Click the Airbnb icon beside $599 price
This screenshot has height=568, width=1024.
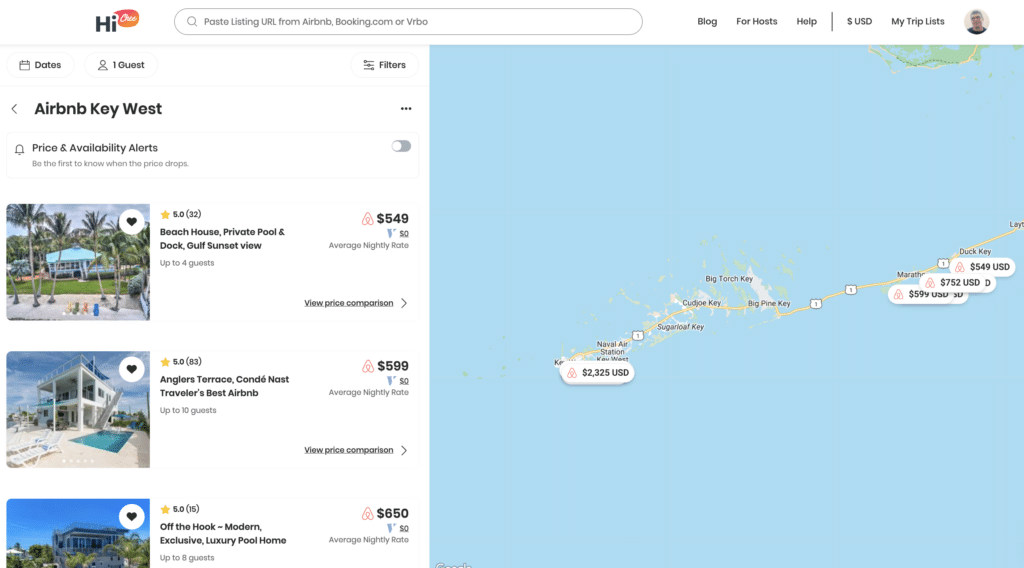(x=368, y=366)
